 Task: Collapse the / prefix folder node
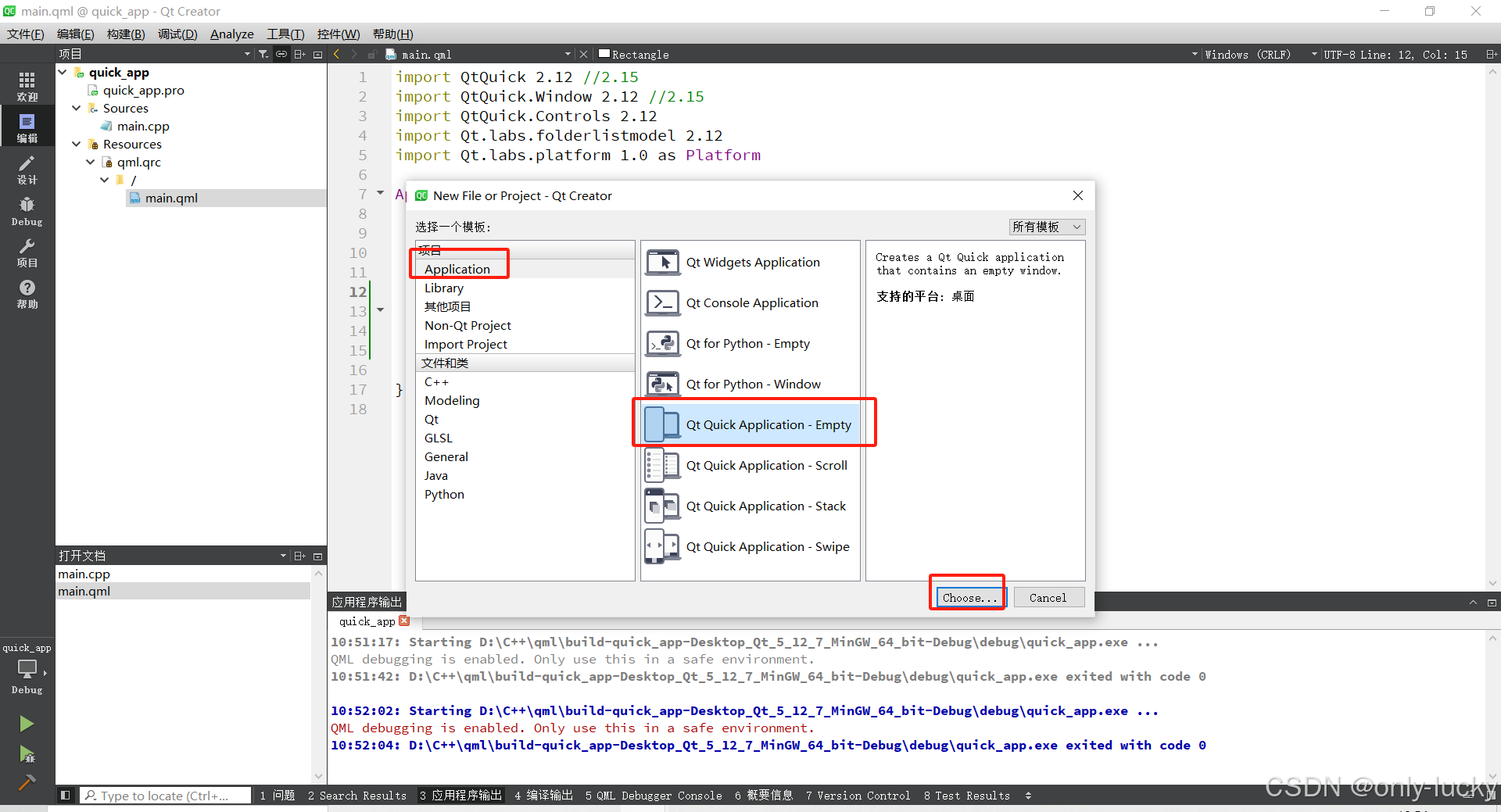click(x=105, y=180)
